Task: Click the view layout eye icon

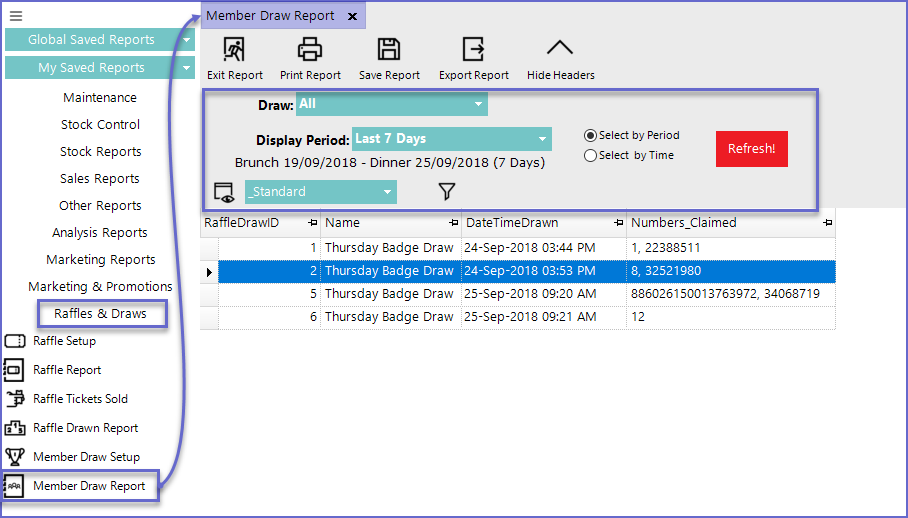Action: click(x=224, y=192)
